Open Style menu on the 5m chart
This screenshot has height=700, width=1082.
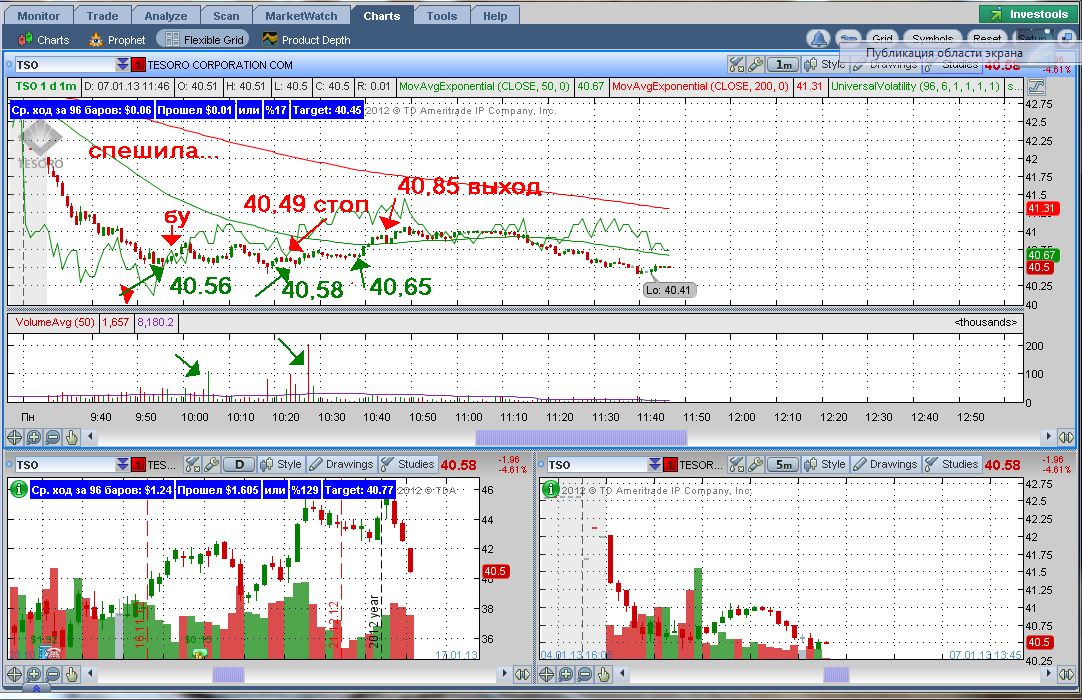(825, 465)
